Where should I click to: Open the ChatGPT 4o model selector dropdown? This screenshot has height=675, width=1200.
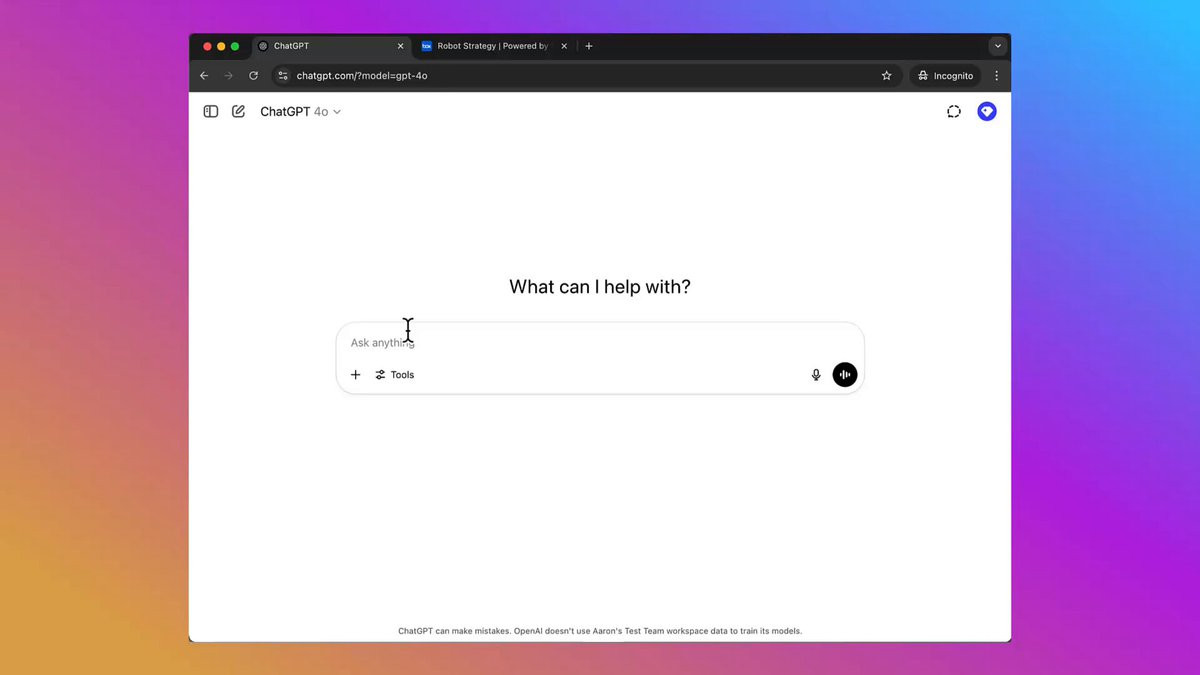tap(300, 112)
